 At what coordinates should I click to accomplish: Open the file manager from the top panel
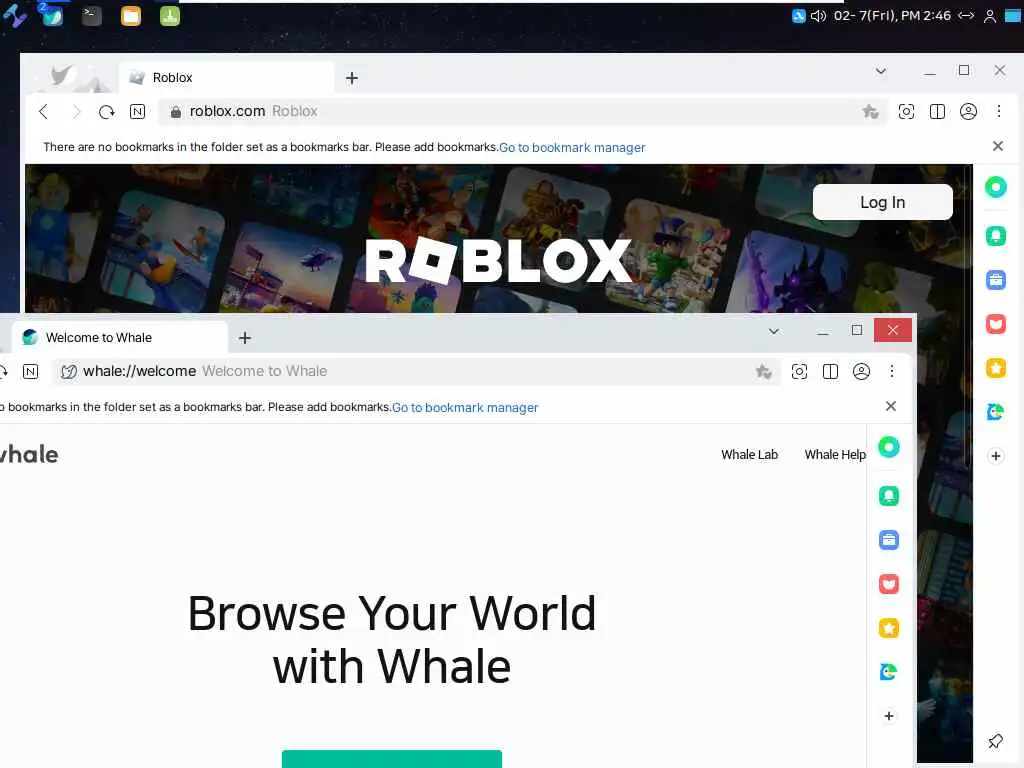point(131,16)
